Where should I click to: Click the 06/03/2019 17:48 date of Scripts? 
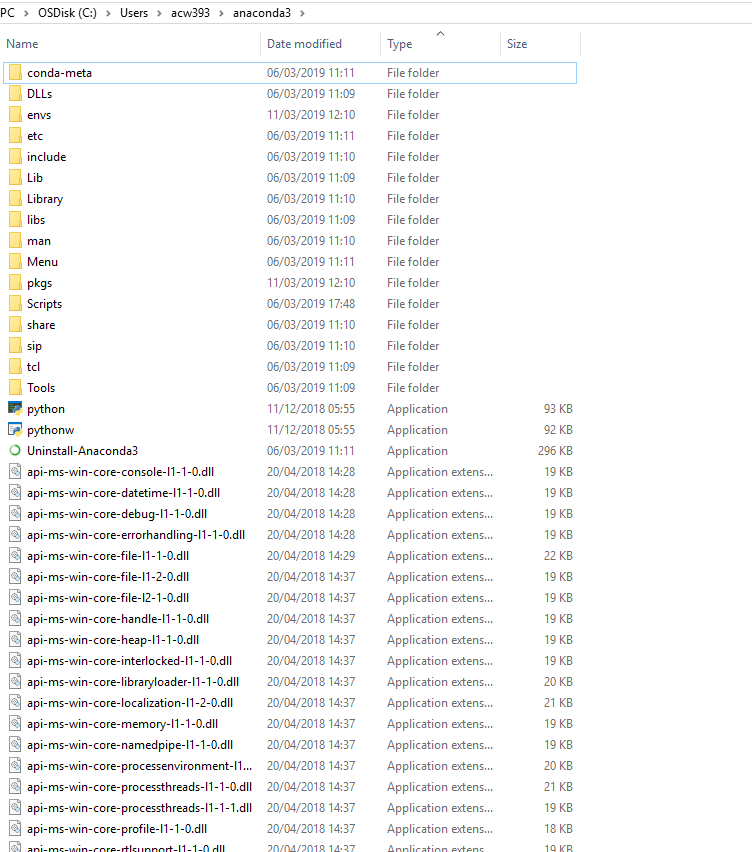[x=311, y=304]
